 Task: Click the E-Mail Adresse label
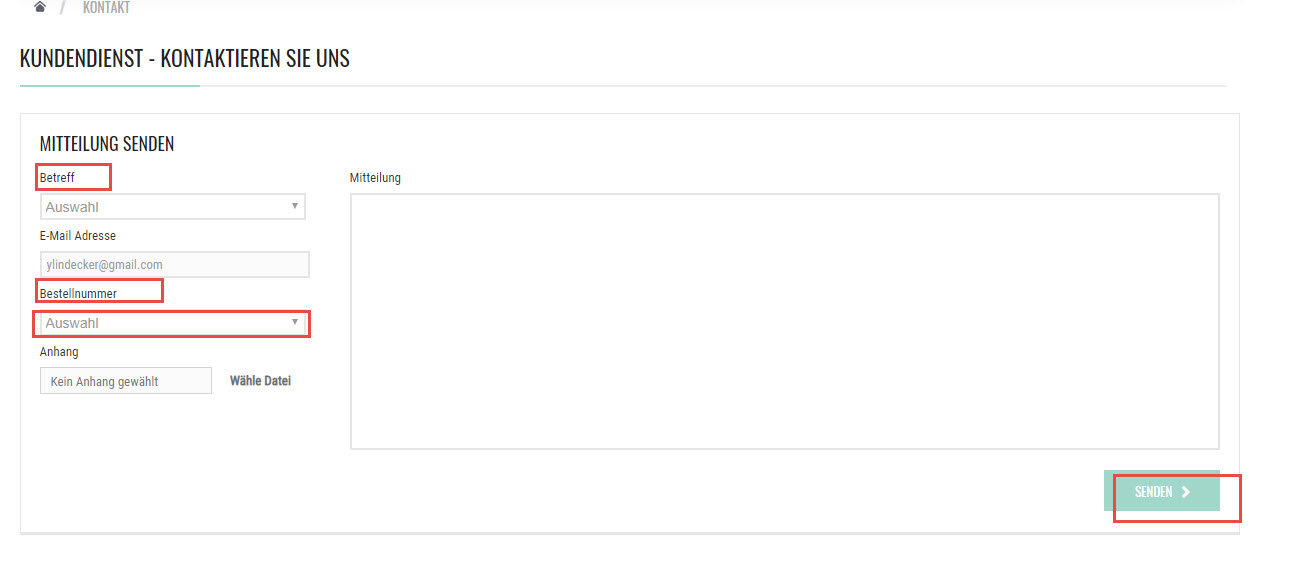(x=78, y=236)
